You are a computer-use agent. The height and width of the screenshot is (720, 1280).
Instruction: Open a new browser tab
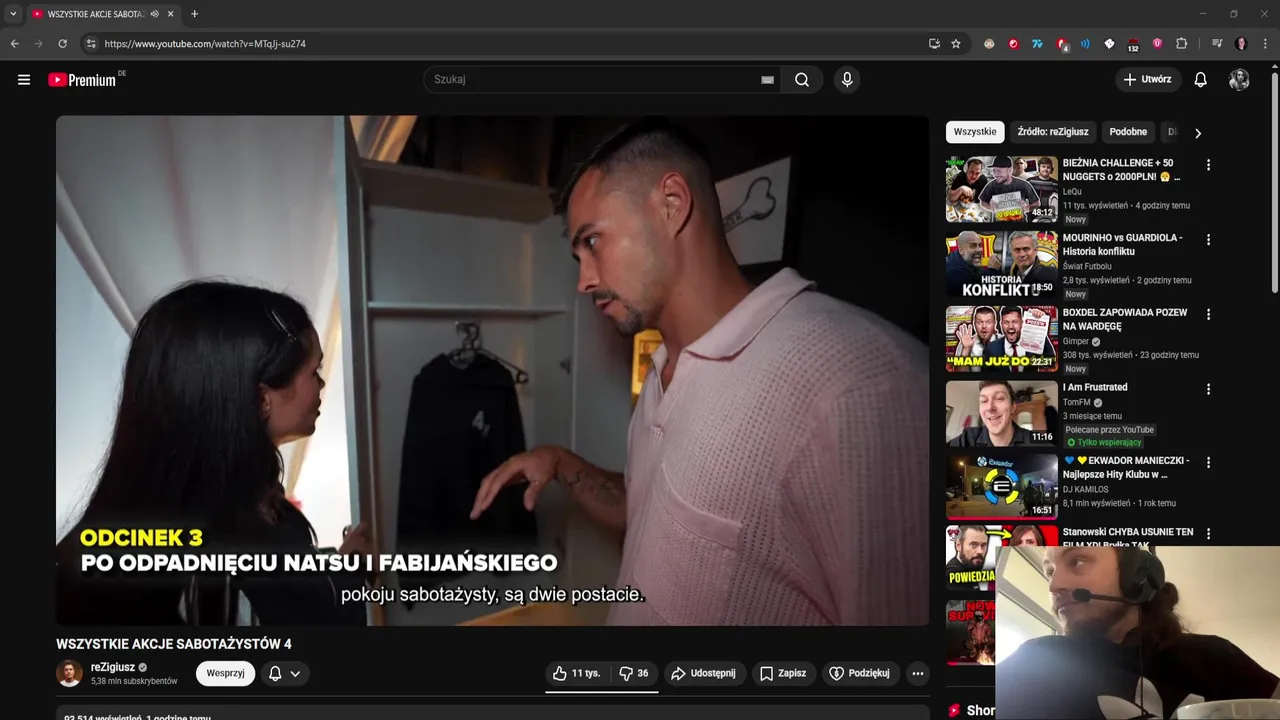(x=194, y=14)
